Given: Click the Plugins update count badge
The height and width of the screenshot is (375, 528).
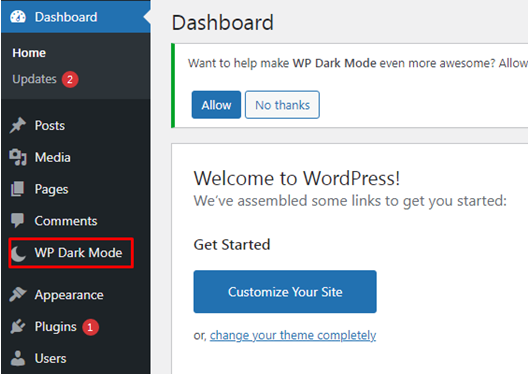Looking at the screenshot, I should click(x=90, y=327).
